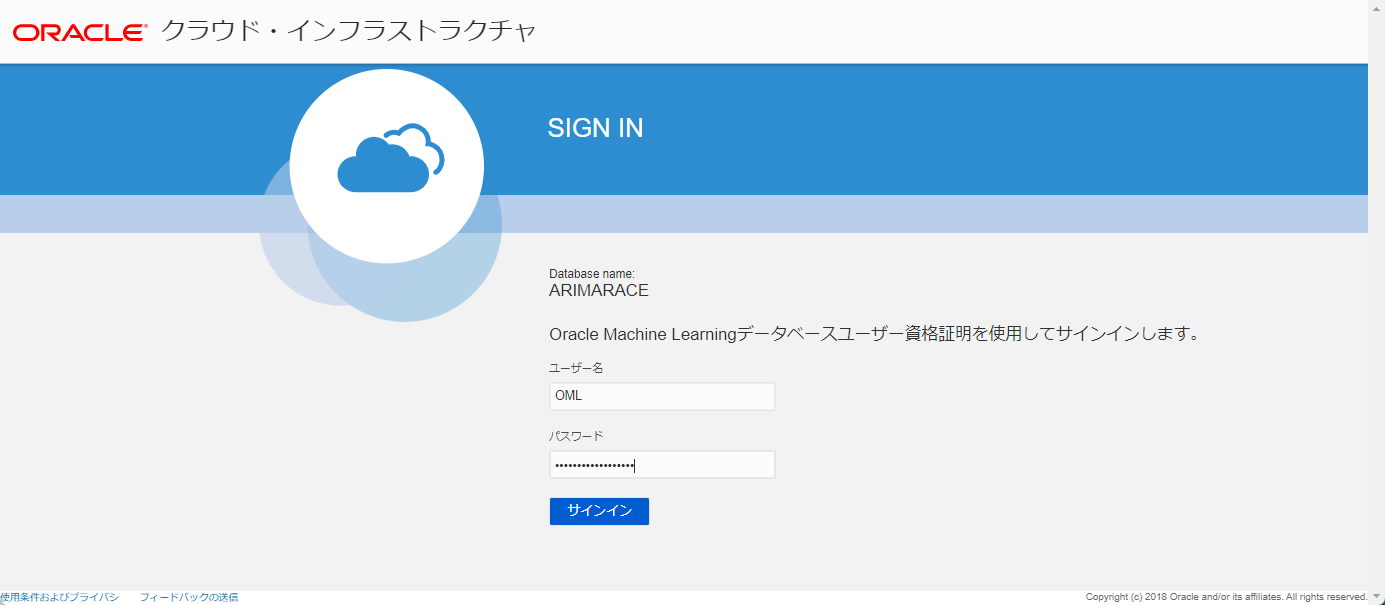
Task: Focus the ユーザー名 field containing OML
Action: (662, 396)
